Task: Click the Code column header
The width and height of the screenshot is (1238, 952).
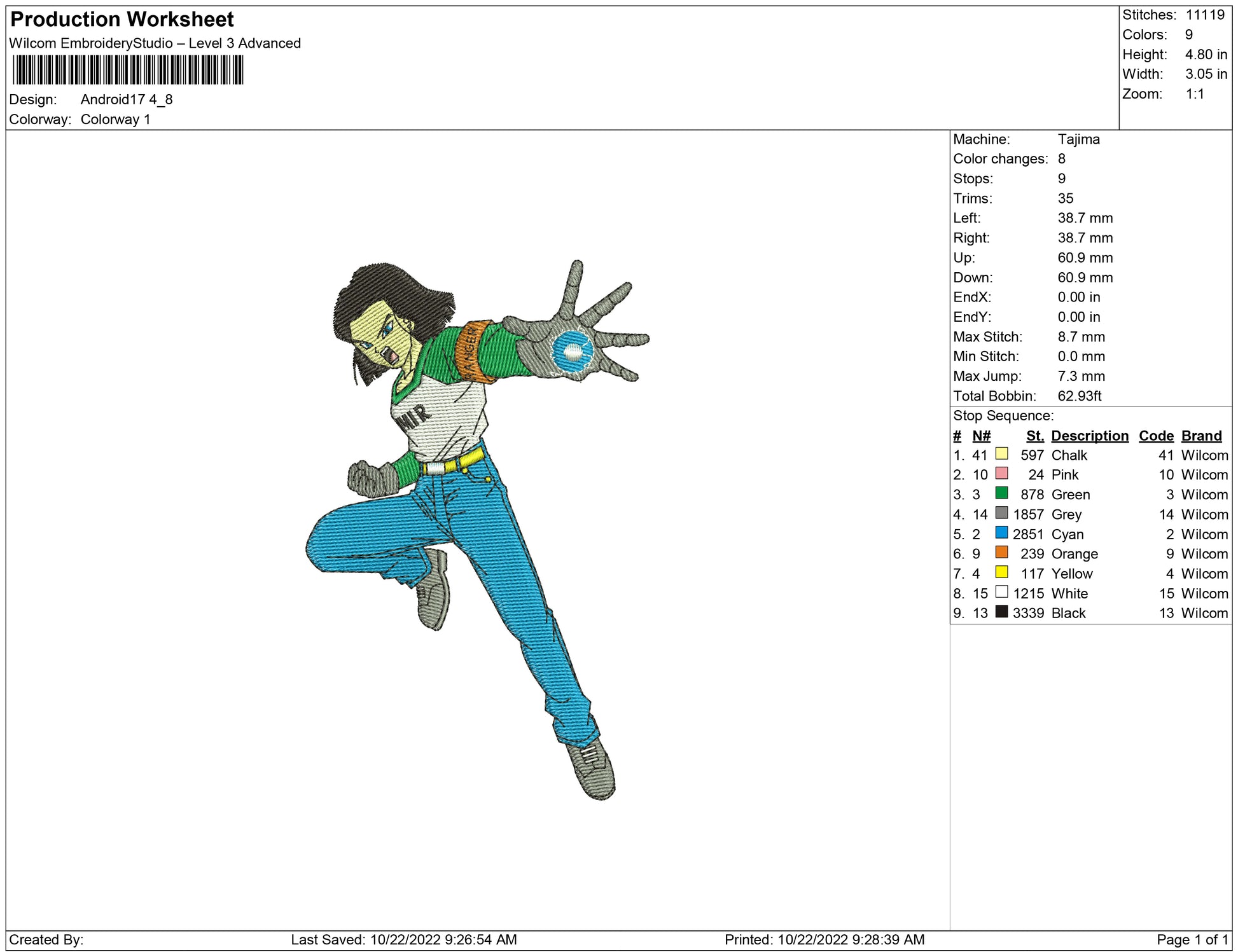Action: 1155,436
